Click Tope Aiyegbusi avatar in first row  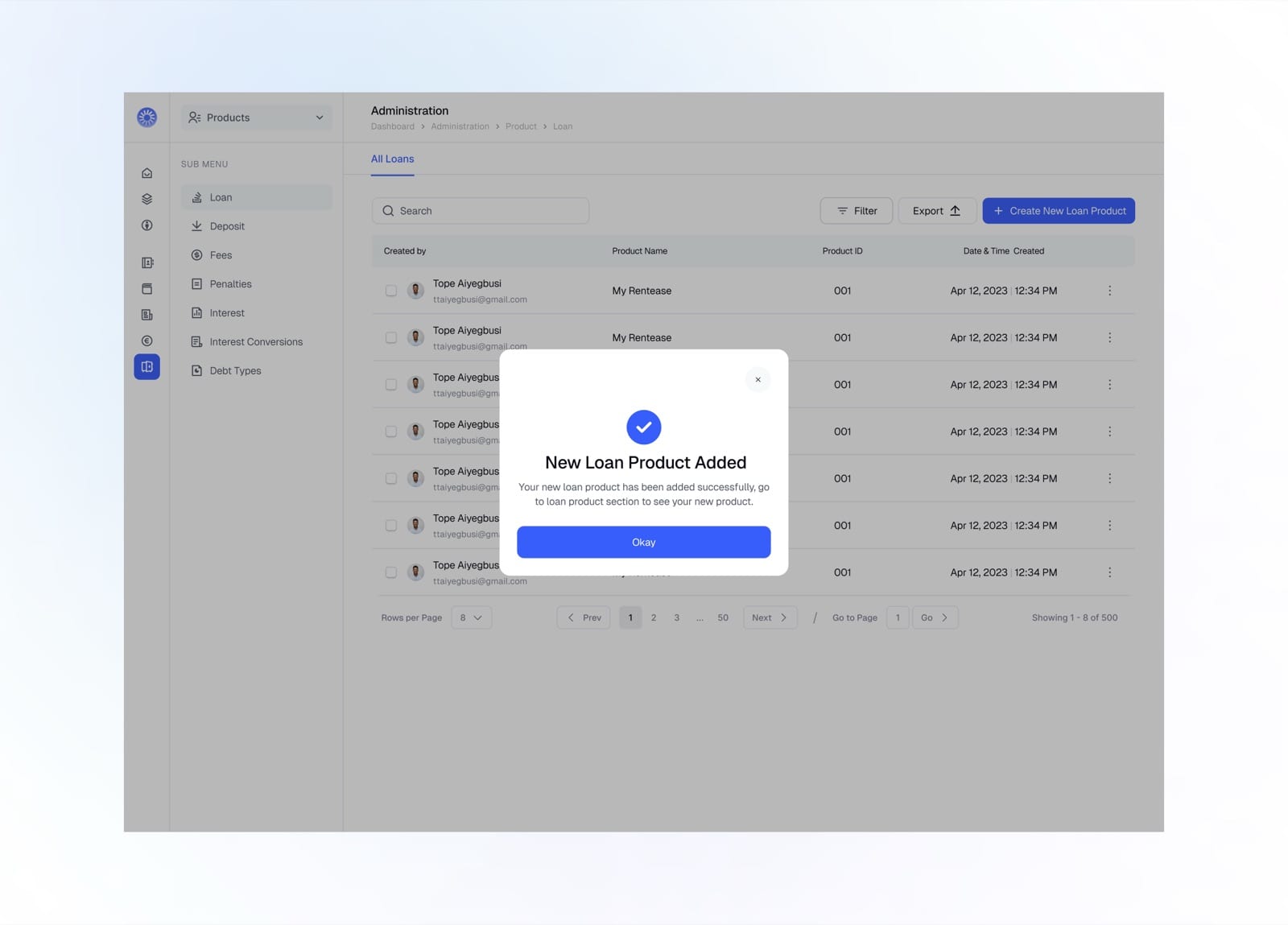(x=415, y=291)
